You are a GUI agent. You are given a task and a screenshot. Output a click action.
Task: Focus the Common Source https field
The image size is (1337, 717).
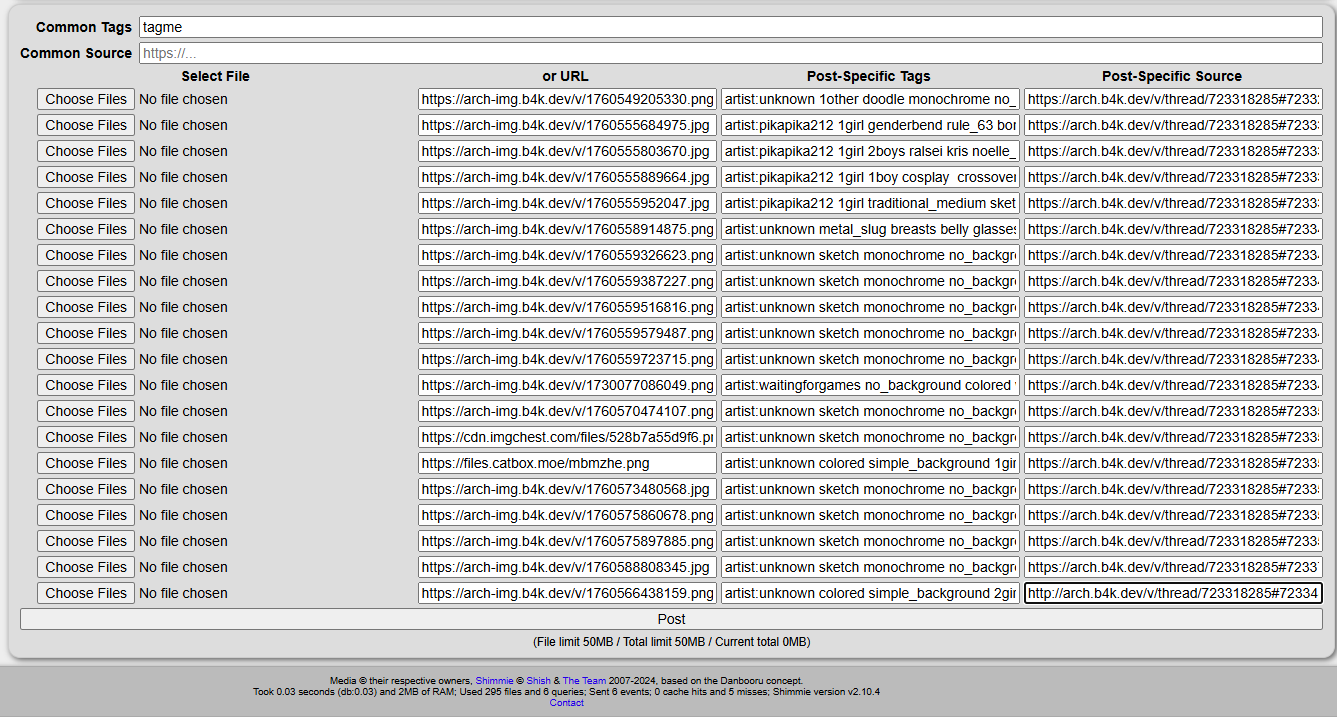[x=730, y=53]
